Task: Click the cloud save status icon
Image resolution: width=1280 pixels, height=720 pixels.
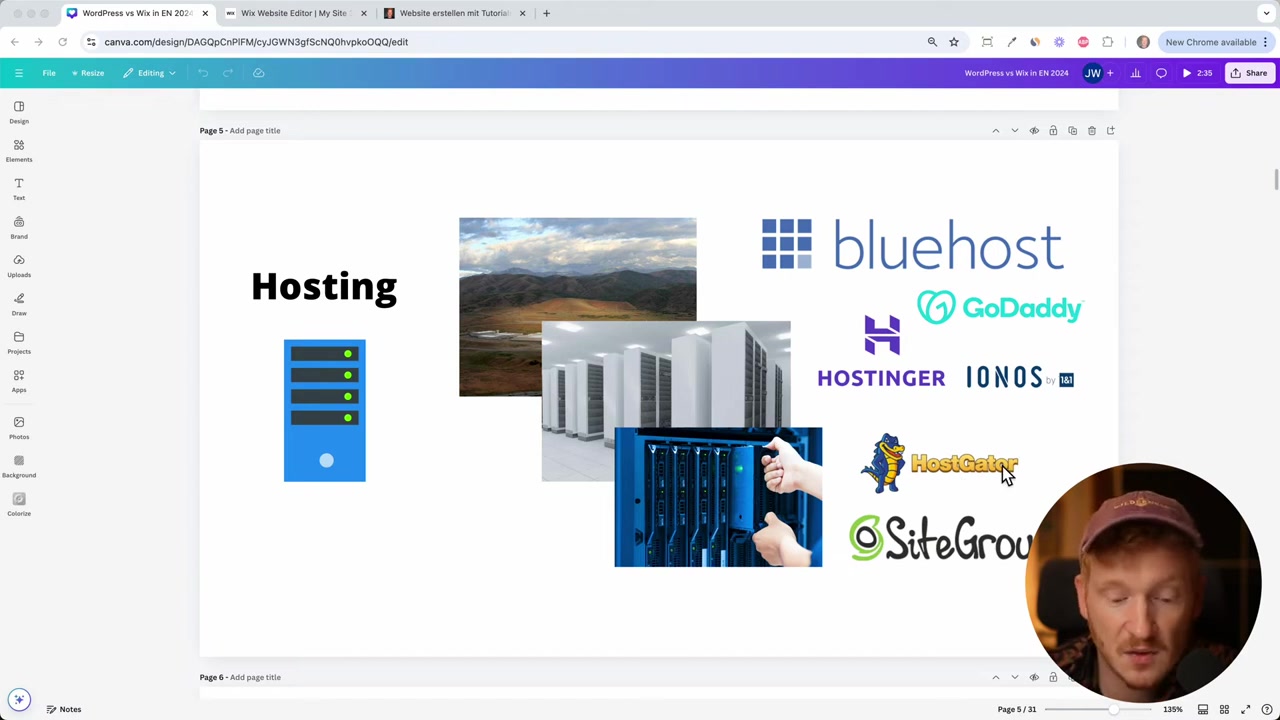Action: click(258, 73)
